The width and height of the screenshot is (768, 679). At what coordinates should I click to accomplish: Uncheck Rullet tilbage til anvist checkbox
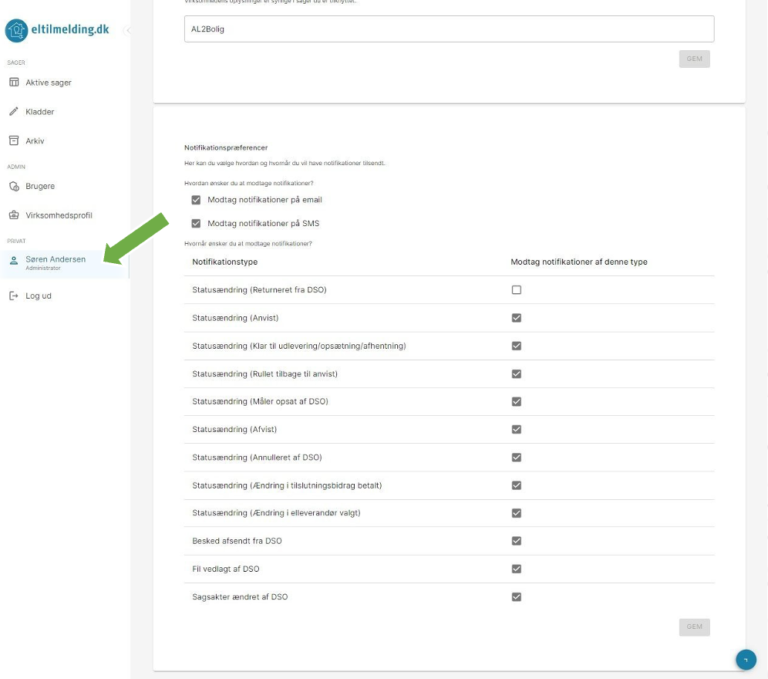[x=516, y=374]
